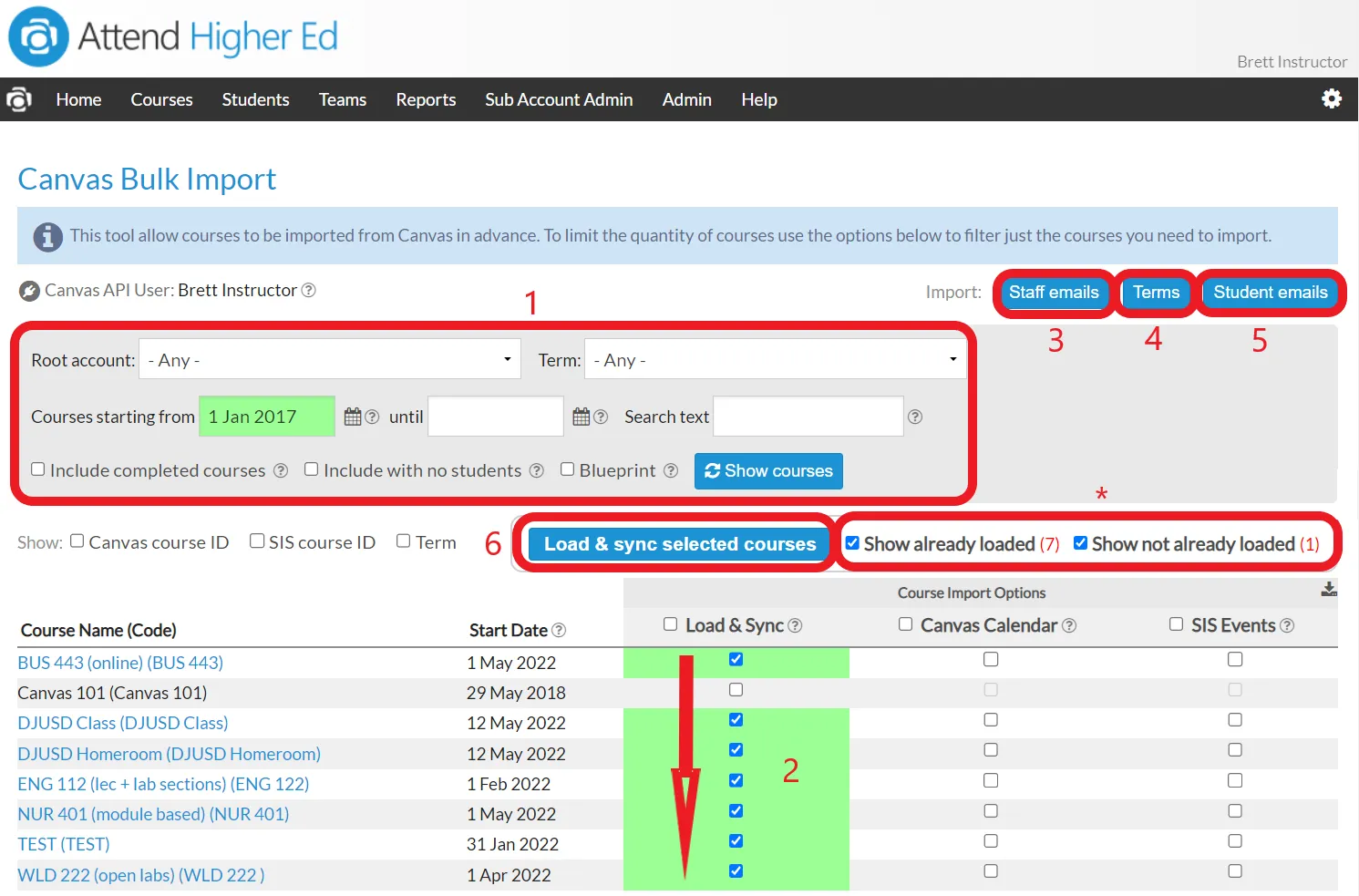Show the SIS course ID column
The height and width of the screenshot is (896, 1359).
pyautogui.click(x=257, y=541)
